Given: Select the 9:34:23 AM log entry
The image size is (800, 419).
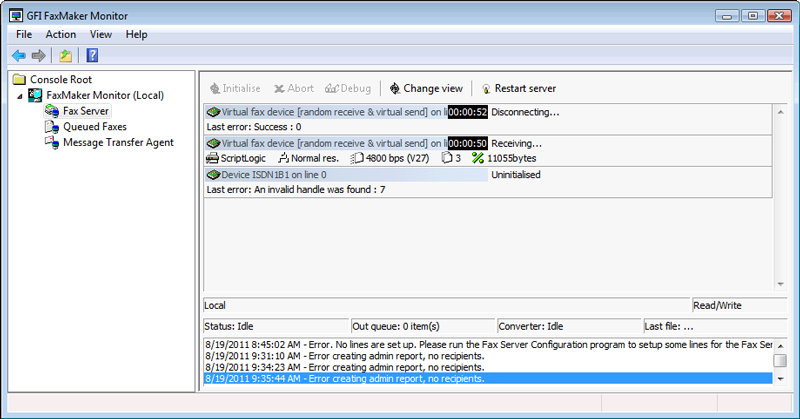Looking at the screenshot, I should click(x=488, y=367).
